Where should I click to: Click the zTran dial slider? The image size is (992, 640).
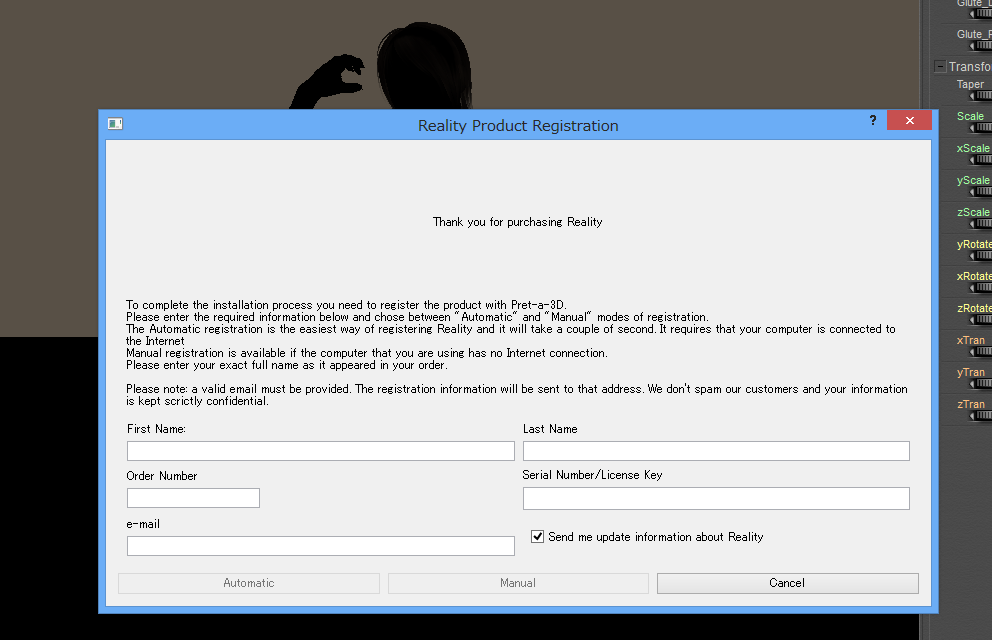tap(981, 415)
